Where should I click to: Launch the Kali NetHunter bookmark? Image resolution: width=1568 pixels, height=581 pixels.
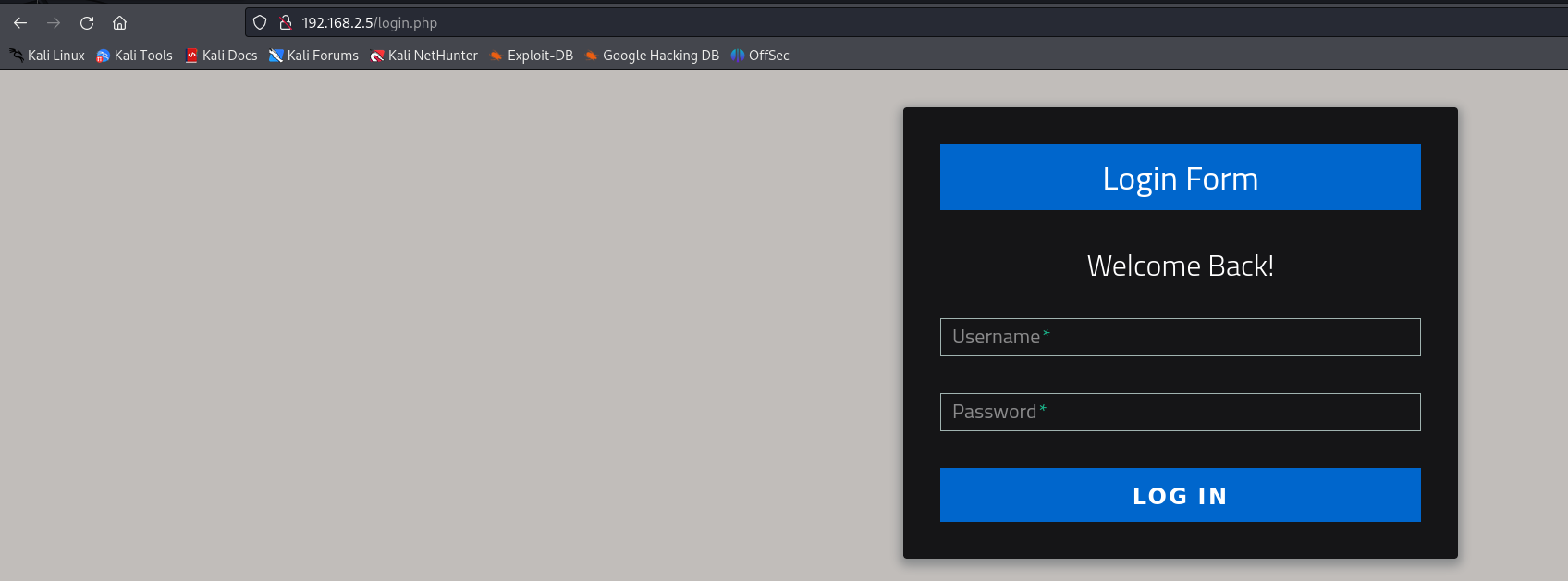423,56
